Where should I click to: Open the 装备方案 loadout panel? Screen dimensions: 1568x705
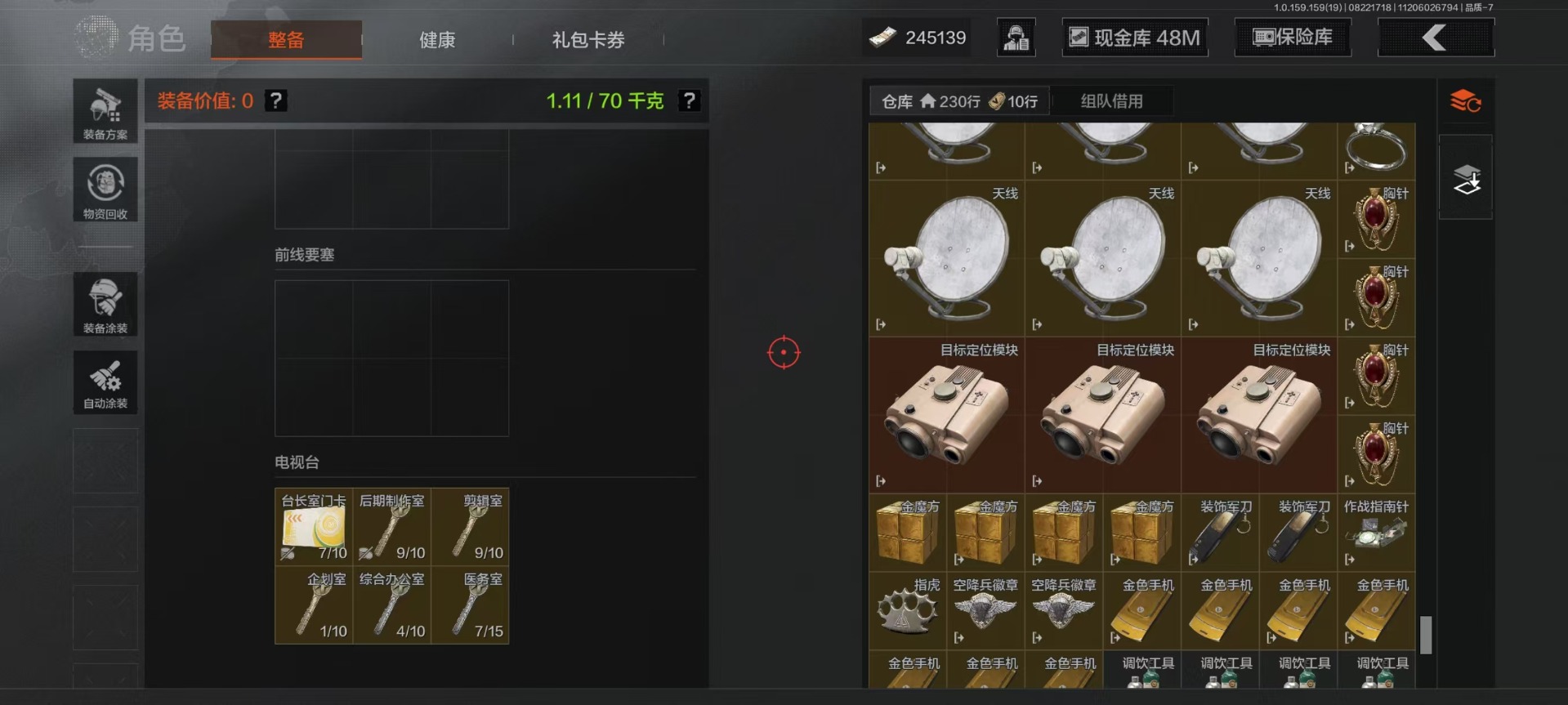tap(105, 111)
